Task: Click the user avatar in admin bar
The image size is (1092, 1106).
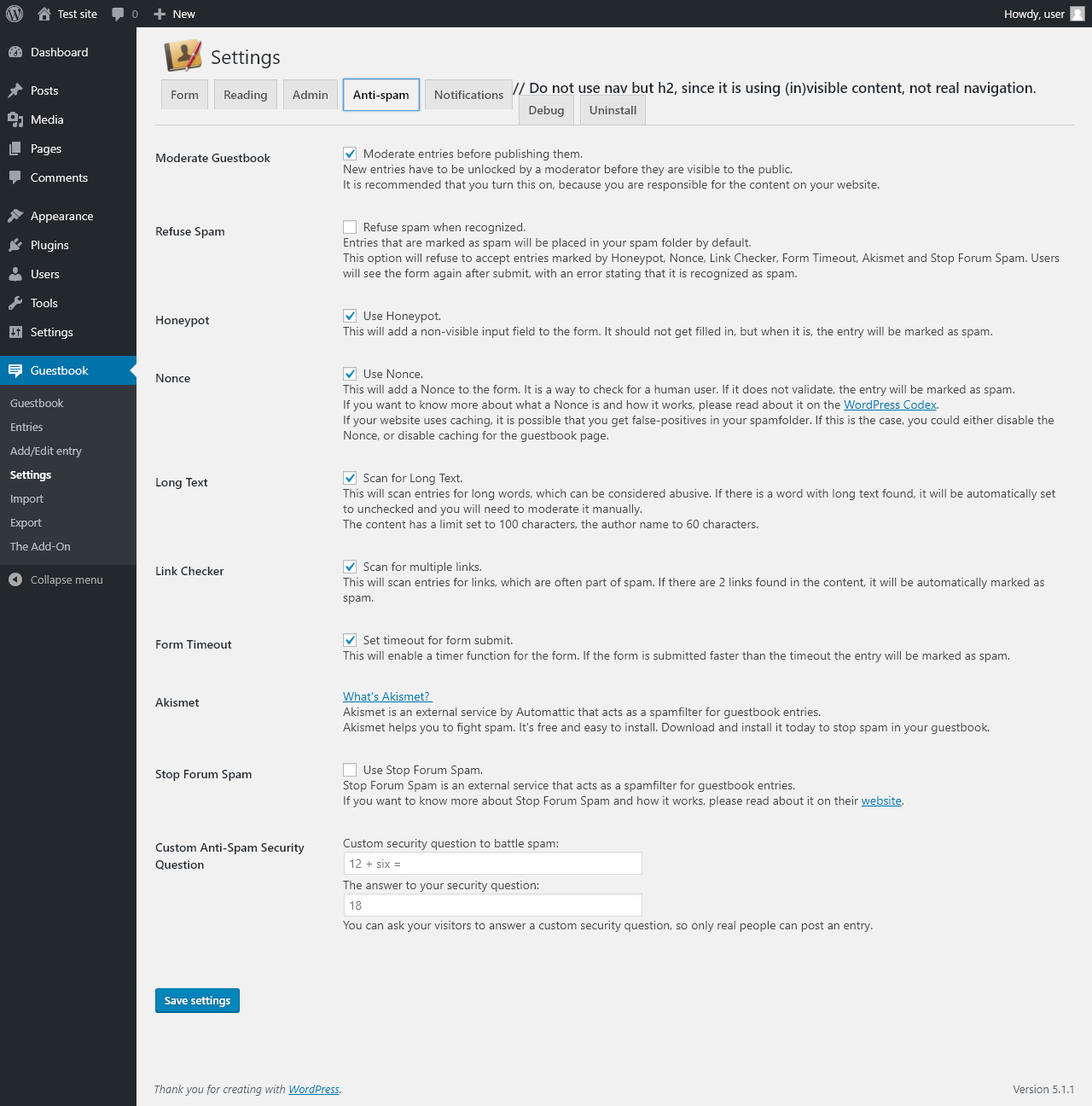Action: click(1077, 14)
